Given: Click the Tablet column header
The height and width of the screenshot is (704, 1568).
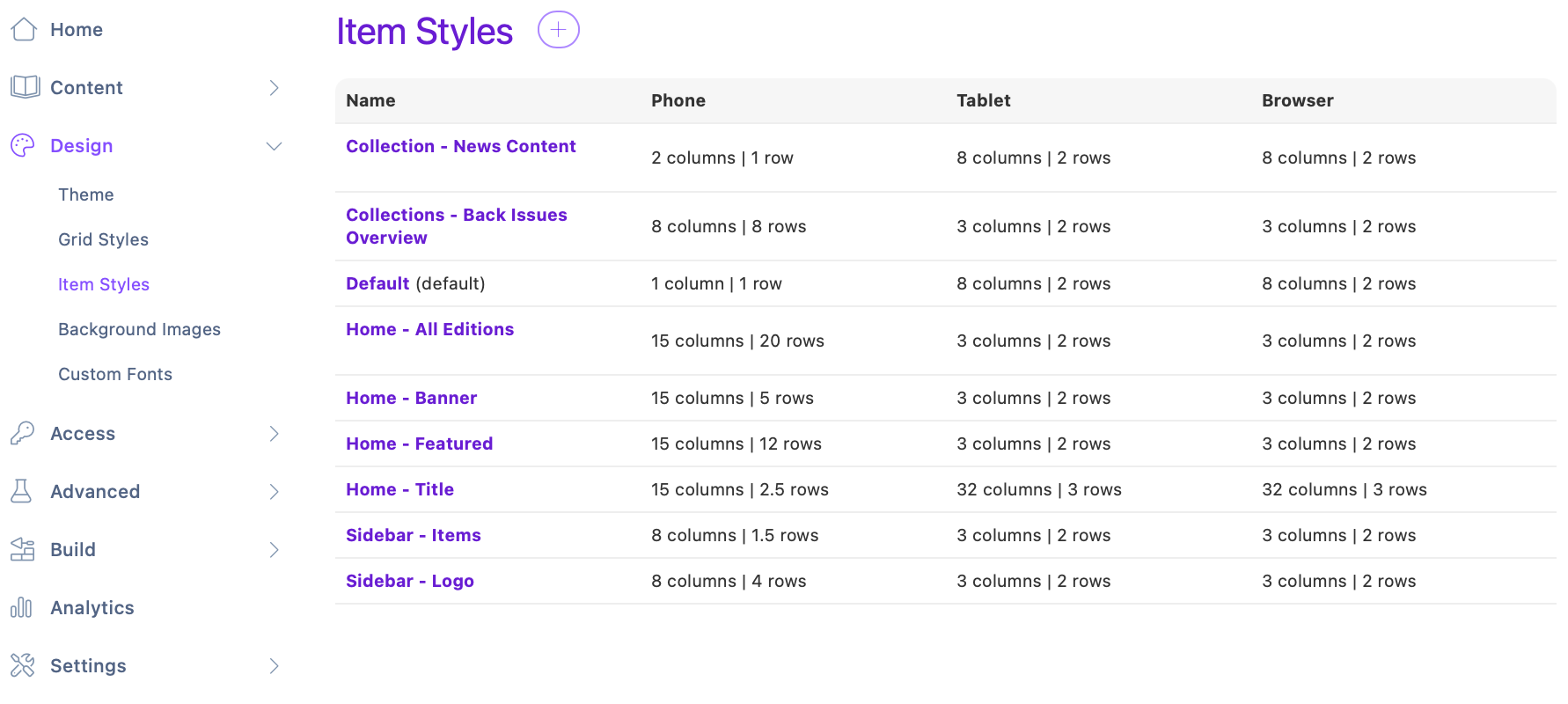Looking at the screenshot, I should click(x=984, y=100).
